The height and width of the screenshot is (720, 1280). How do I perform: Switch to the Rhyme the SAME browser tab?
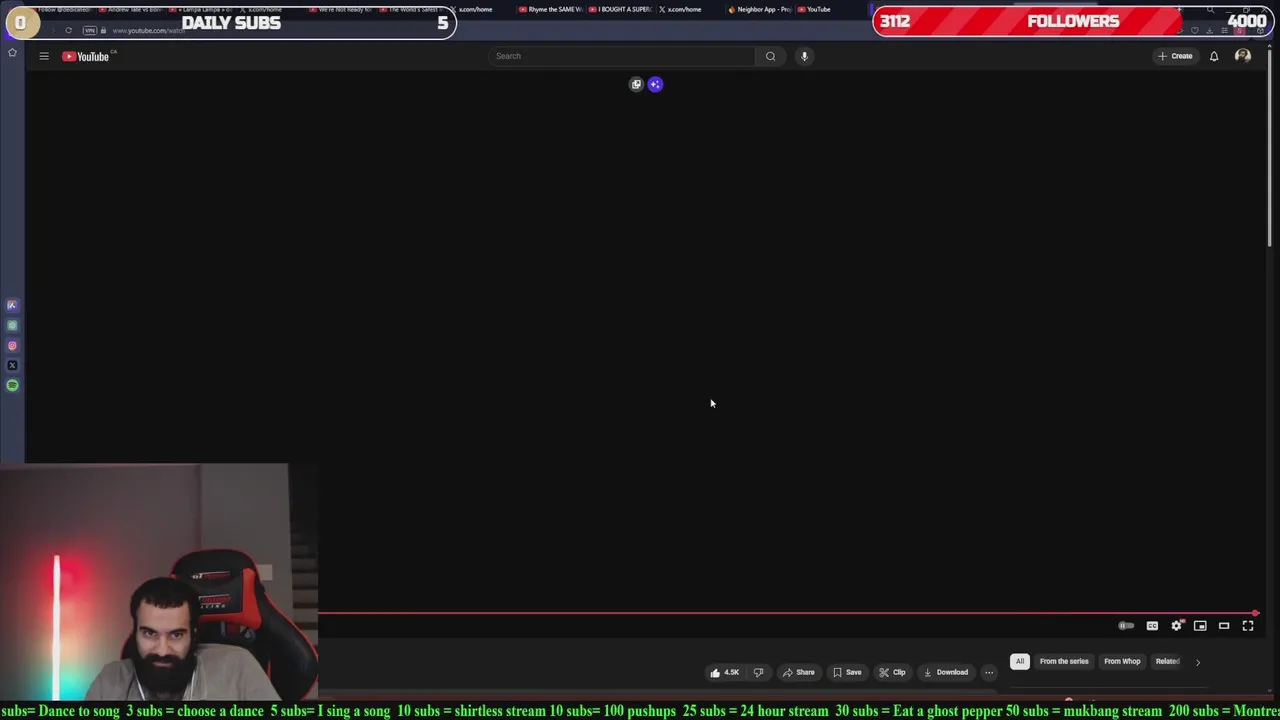pyautogui.click(x=551, y=9)
